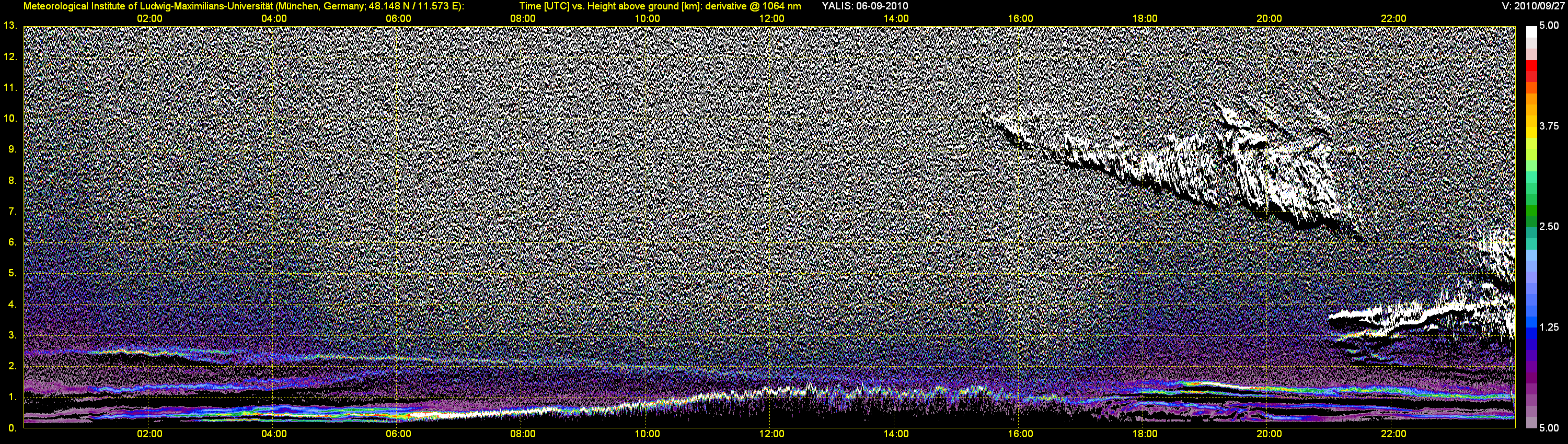Select the 14:00 label on the top time axis

coord(896,19)
